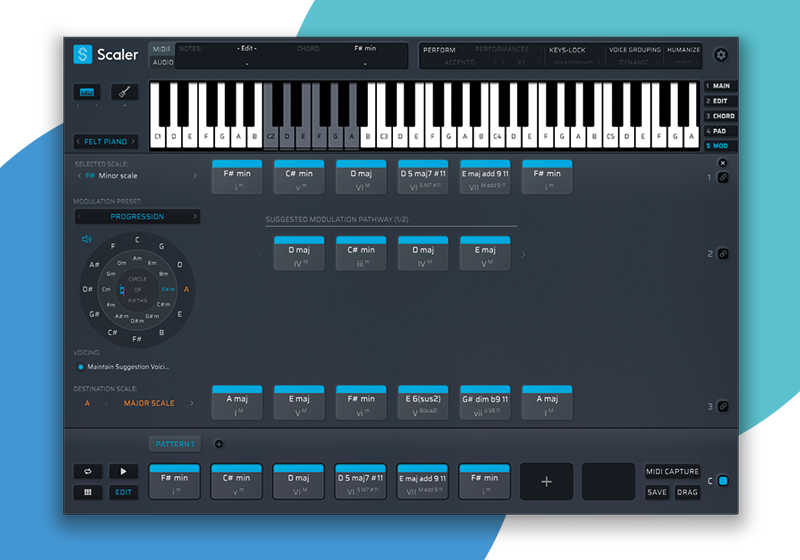Show the next suggested modulation pathway
The width and height of the screenshot is (800, 560).
pyautogui.click(x=523, y=254)
